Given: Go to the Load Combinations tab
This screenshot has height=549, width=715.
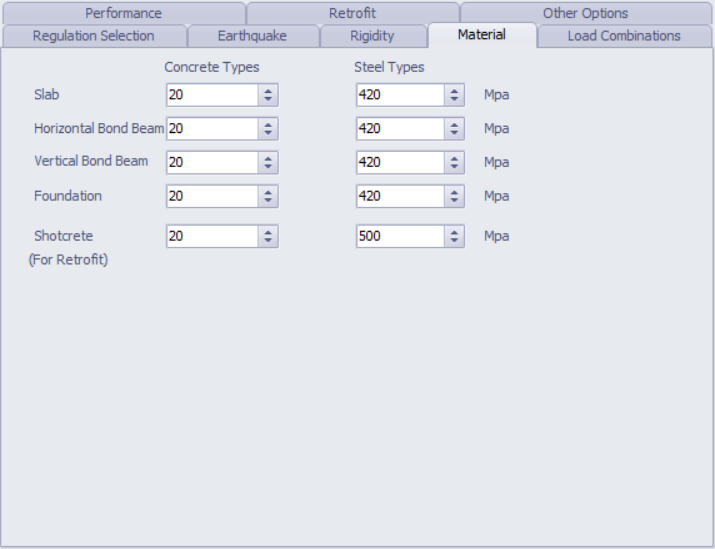Looking at the screenshot, I should pyautogui.click(x=624, y=36).
